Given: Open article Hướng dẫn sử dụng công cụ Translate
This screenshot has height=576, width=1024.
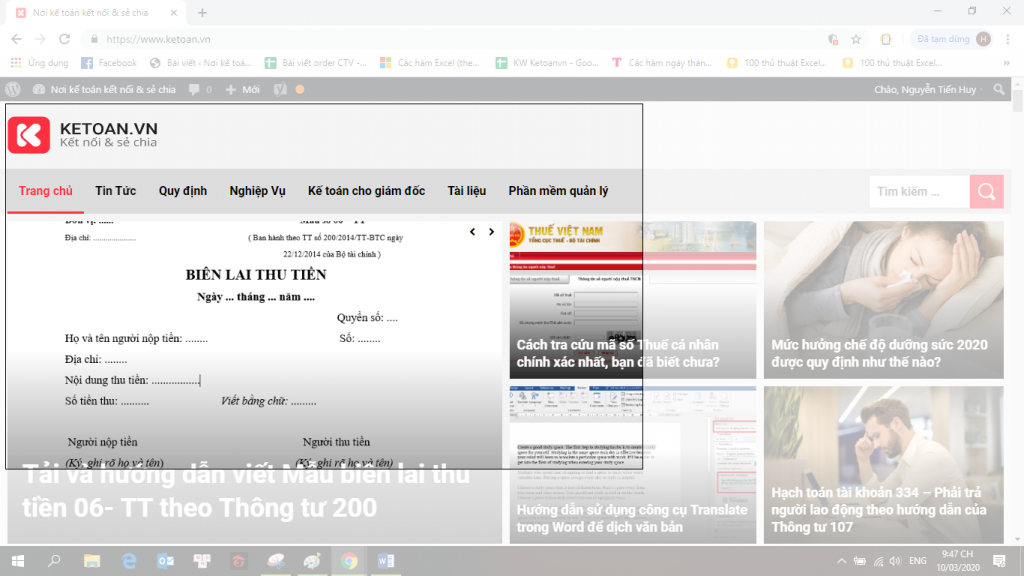Looking at the screenshot, I should [632, 519].
